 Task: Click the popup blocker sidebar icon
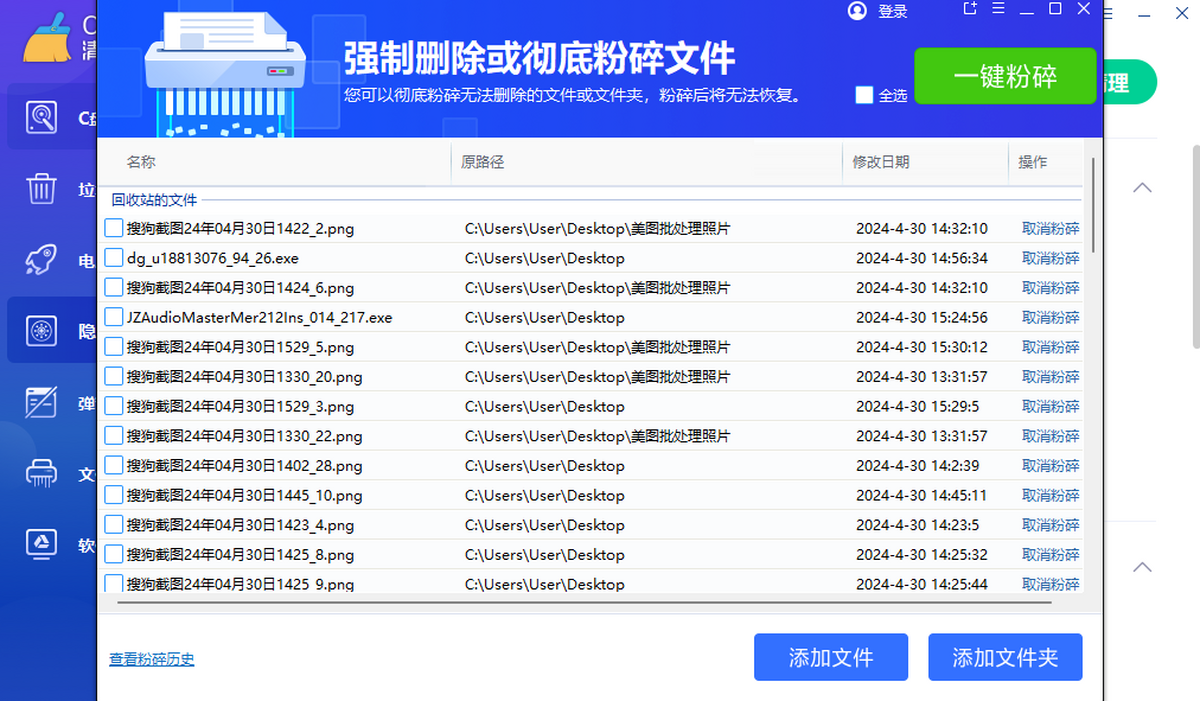[41, 403]
